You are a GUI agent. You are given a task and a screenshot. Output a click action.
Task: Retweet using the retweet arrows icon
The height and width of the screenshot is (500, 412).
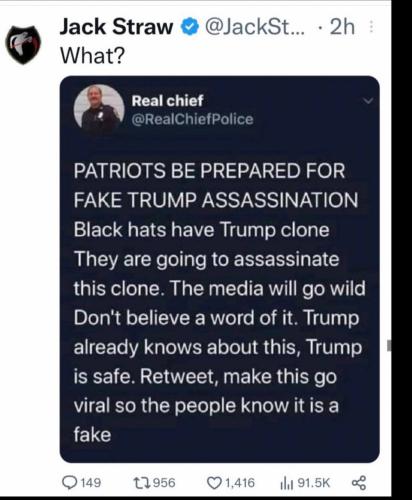pyautogui.click(x=139, y=483)
